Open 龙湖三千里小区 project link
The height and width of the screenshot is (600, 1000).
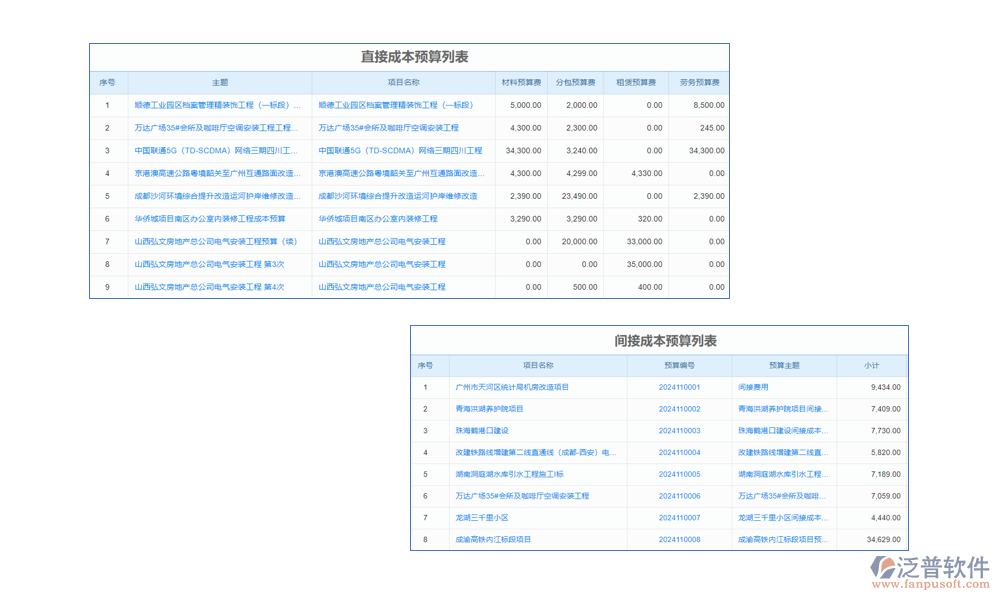482,518
